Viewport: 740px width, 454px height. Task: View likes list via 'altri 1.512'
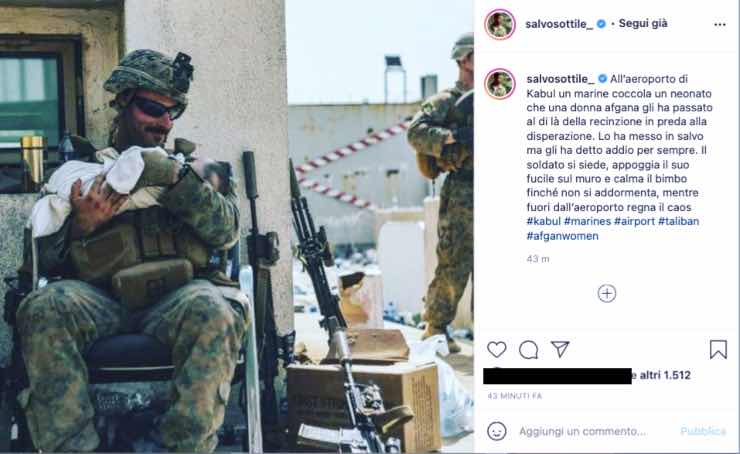pyautogui.click(x=665, y=375)
